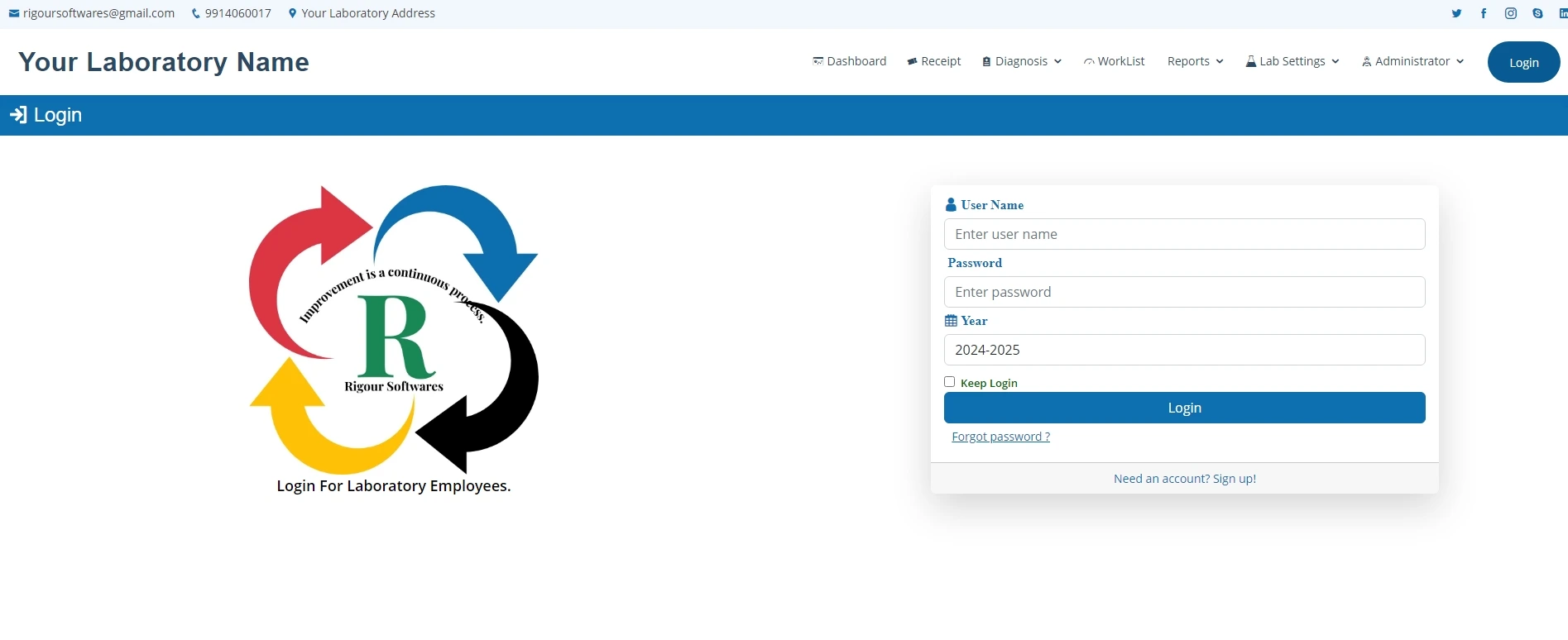Expand the Diagnosis dropdown menu
Viewport: 1568px width, 640px height.
click(1022, 61)
